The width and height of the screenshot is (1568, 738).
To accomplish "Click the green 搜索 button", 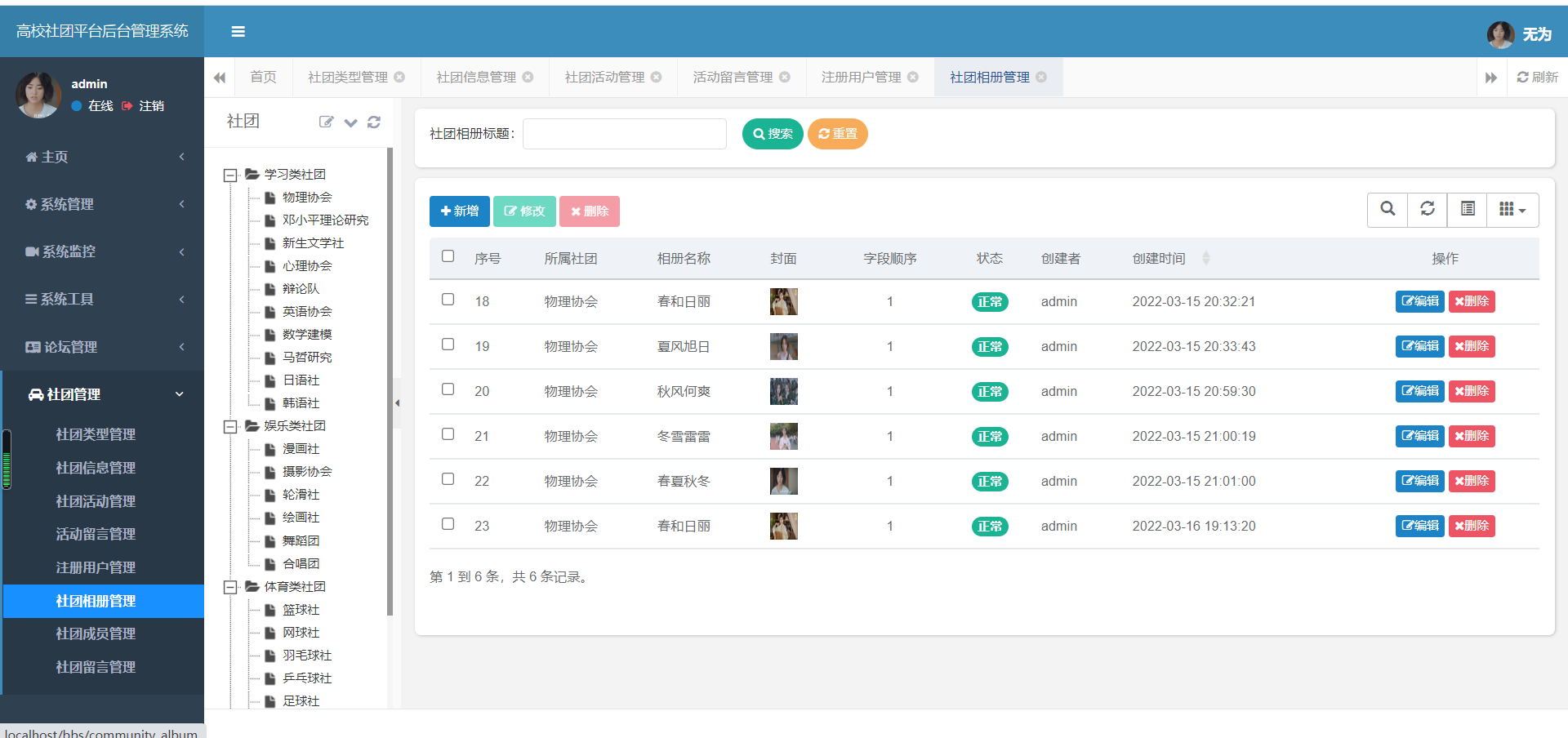I will (773, 134).
